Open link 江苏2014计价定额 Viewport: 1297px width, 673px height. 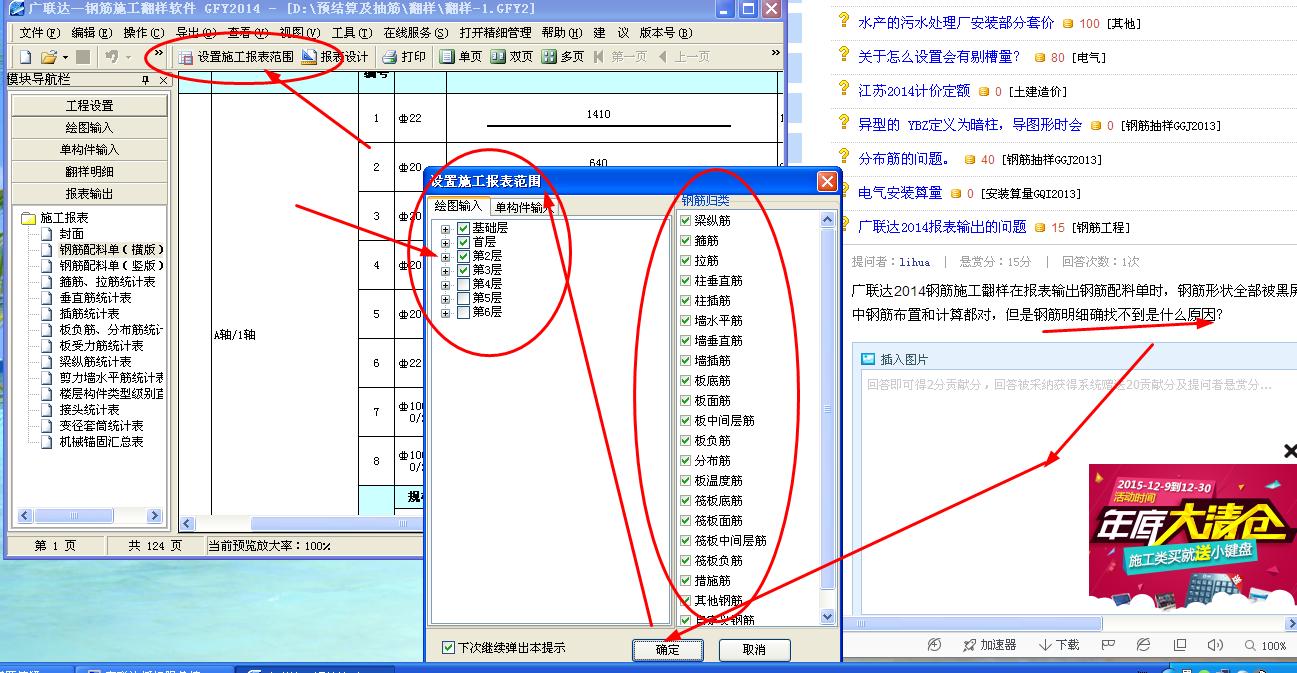914,90
